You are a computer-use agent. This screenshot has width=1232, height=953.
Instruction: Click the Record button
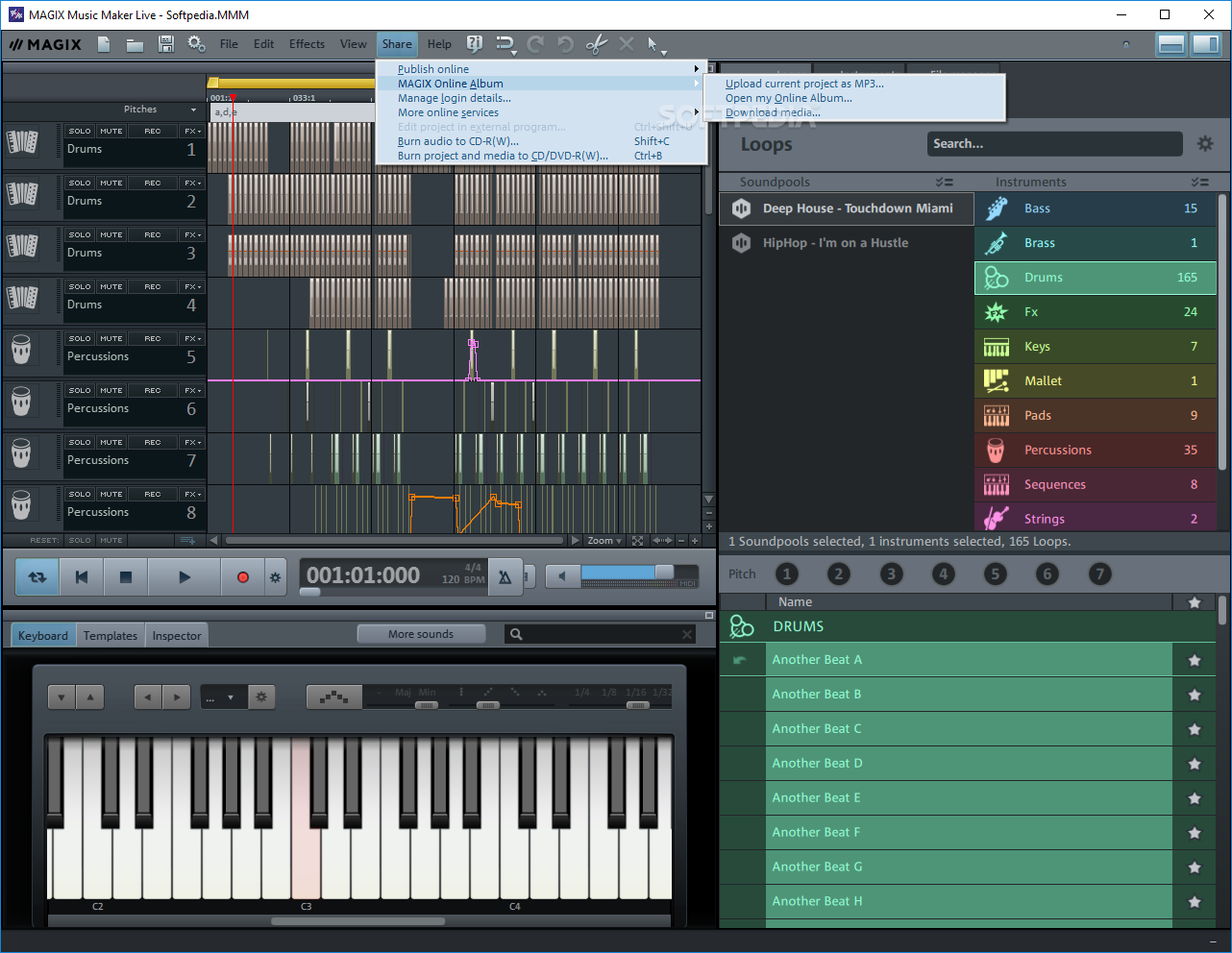coord(242,577)
